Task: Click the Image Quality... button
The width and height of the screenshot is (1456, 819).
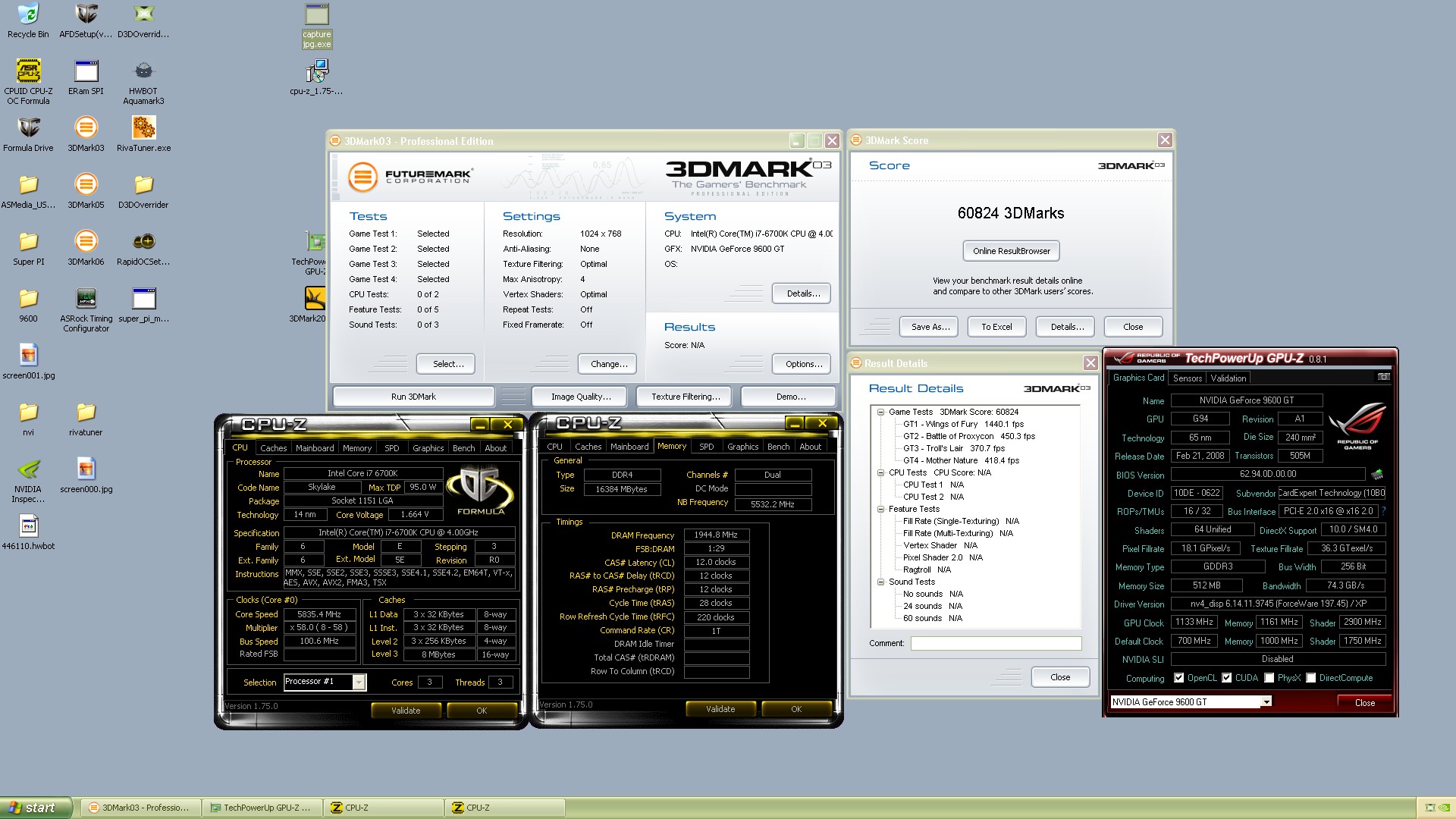Action: 581,397
